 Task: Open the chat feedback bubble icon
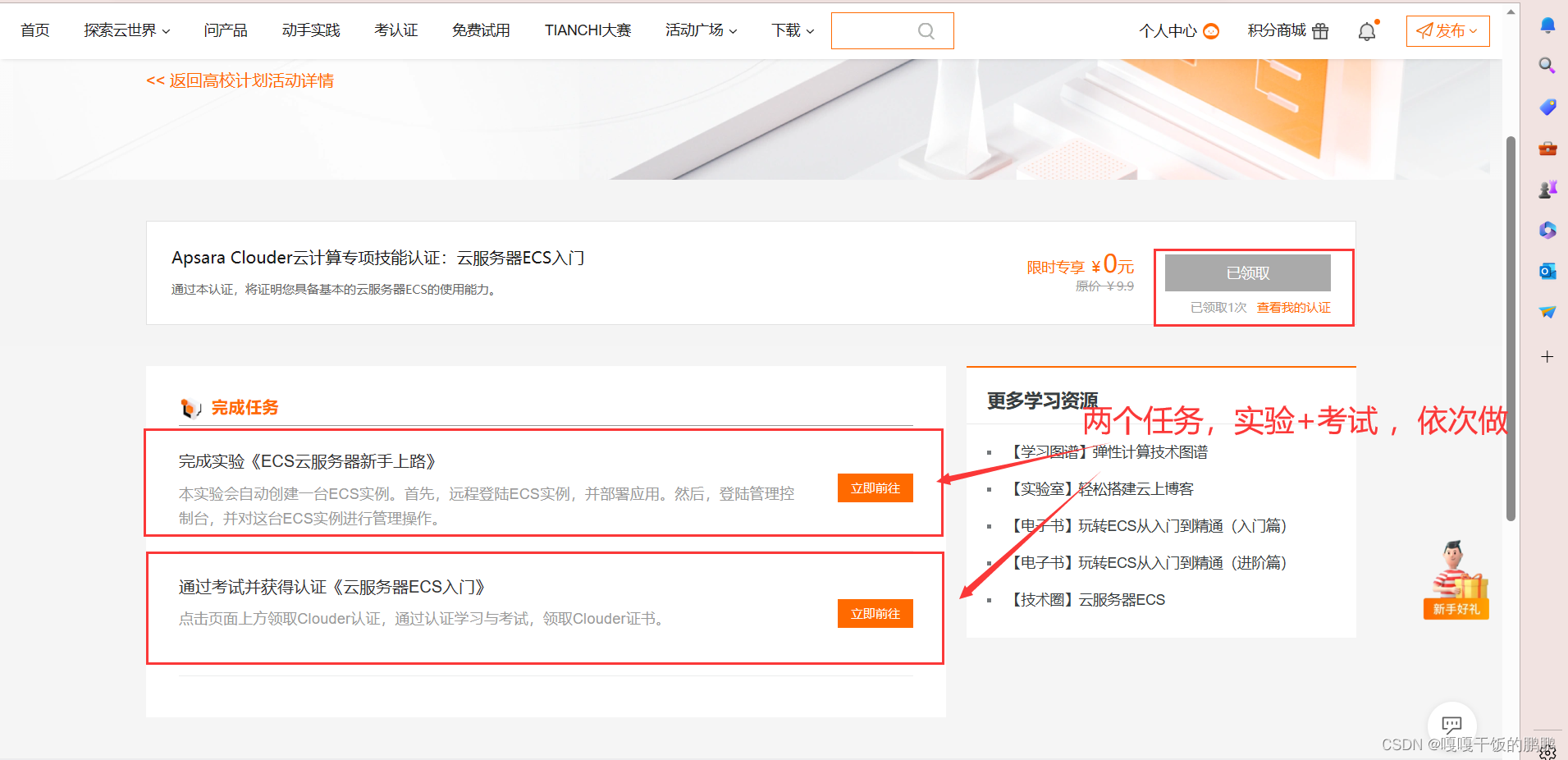[1451, 725]
